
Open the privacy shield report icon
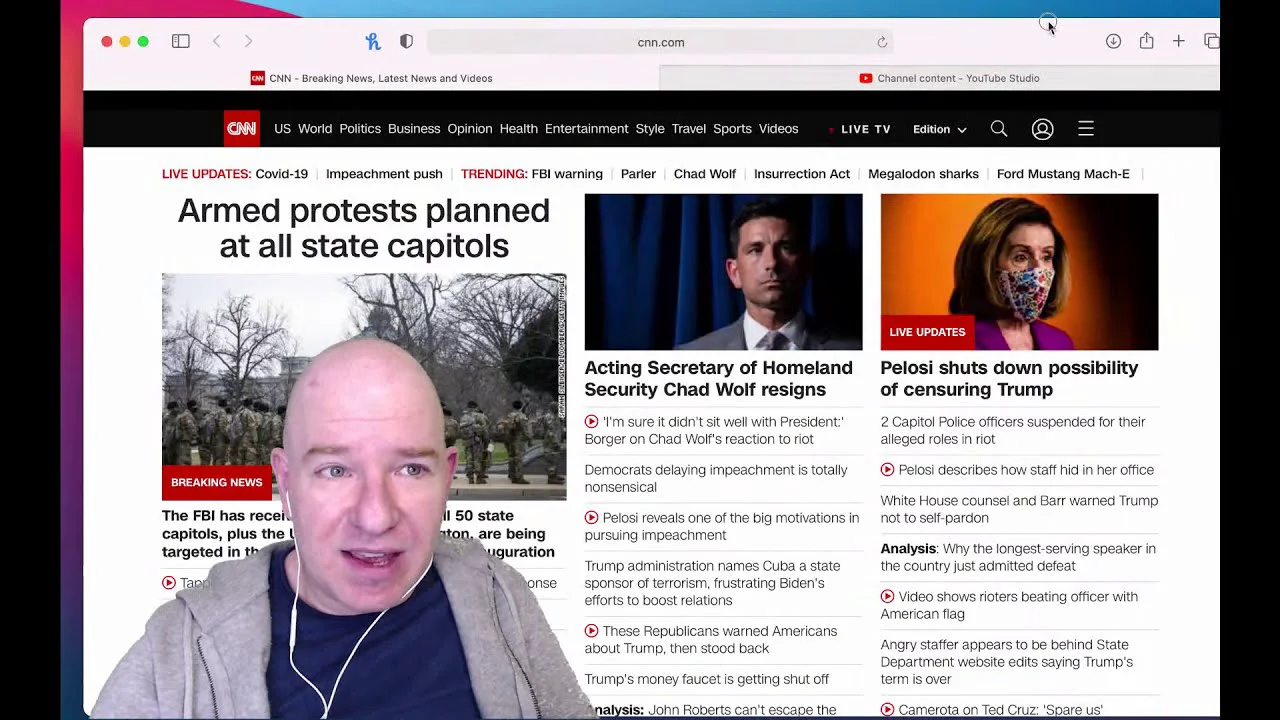[x=406, y=41]
